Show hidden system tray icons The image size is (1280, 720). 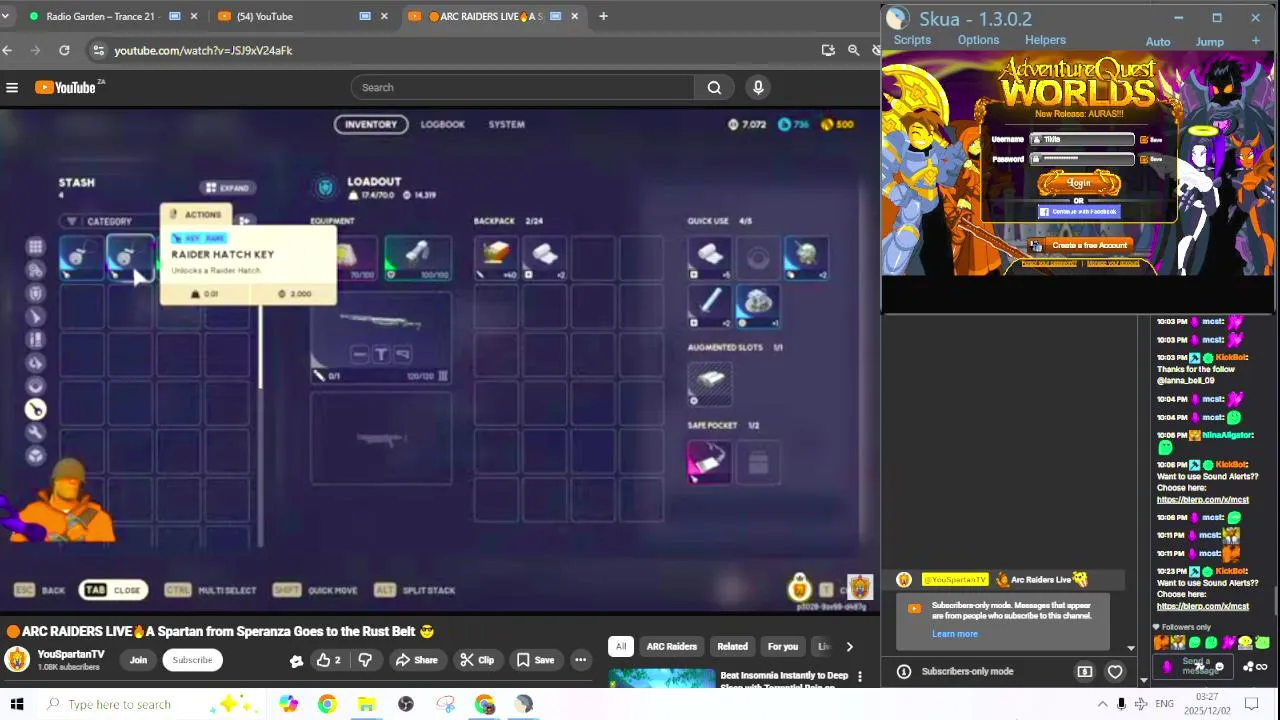pyautogui.click(x=1102, y=704)
